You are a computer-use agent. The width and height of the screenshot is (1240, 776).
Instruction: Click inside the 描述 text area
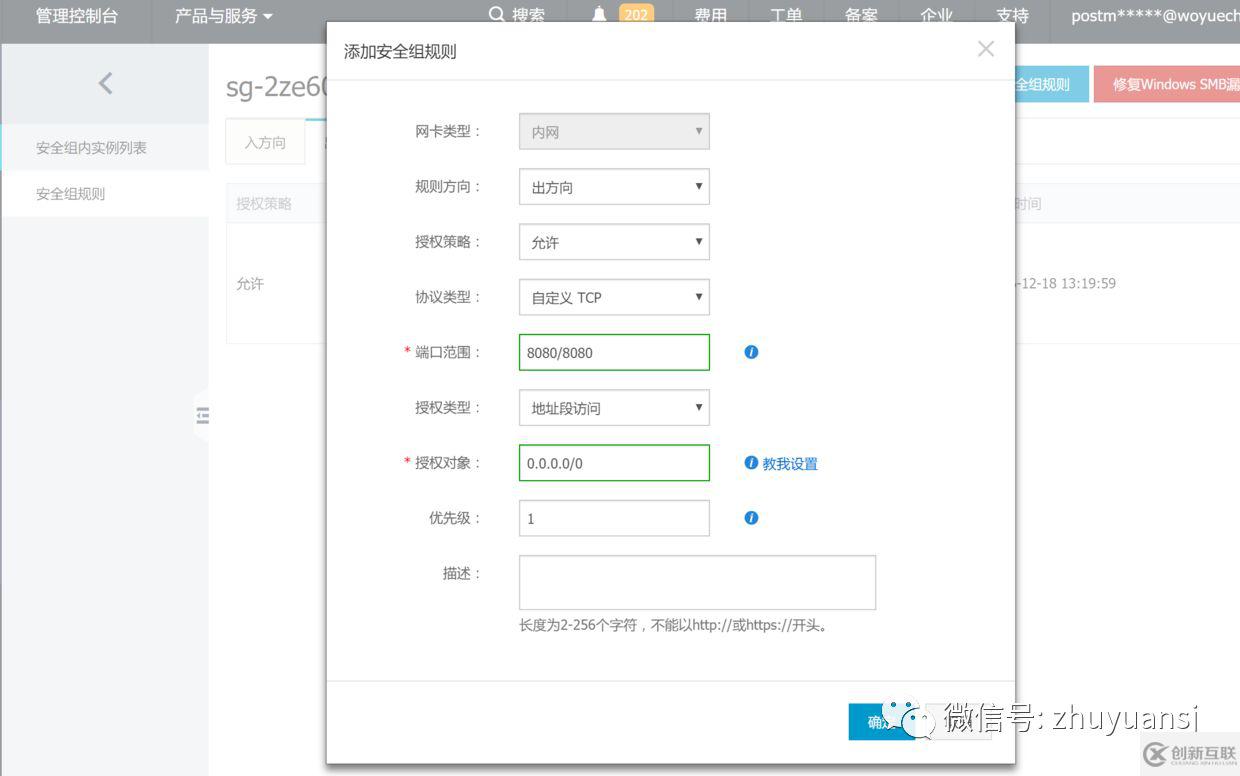click(x=696, y=582)
